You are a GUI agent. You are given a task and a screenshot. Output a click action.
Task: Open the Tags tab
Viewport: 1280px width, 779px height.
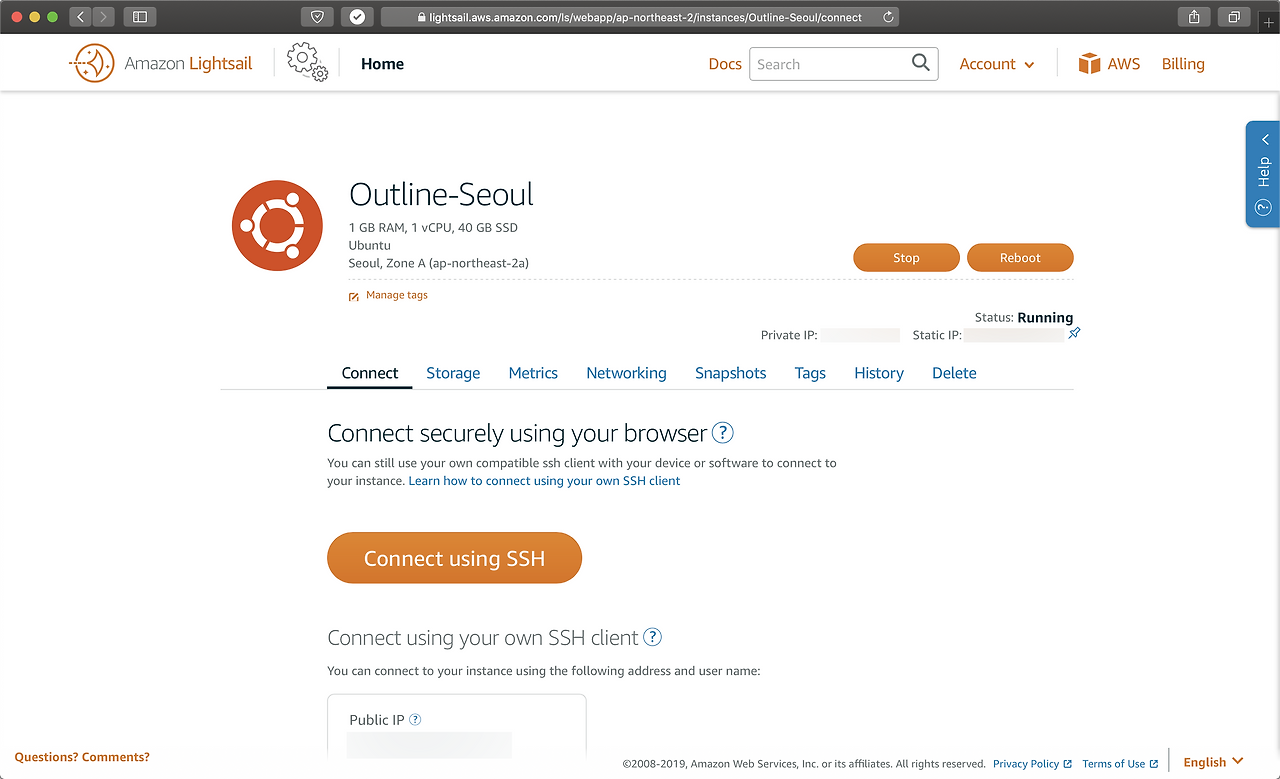(x=810, y=373)
